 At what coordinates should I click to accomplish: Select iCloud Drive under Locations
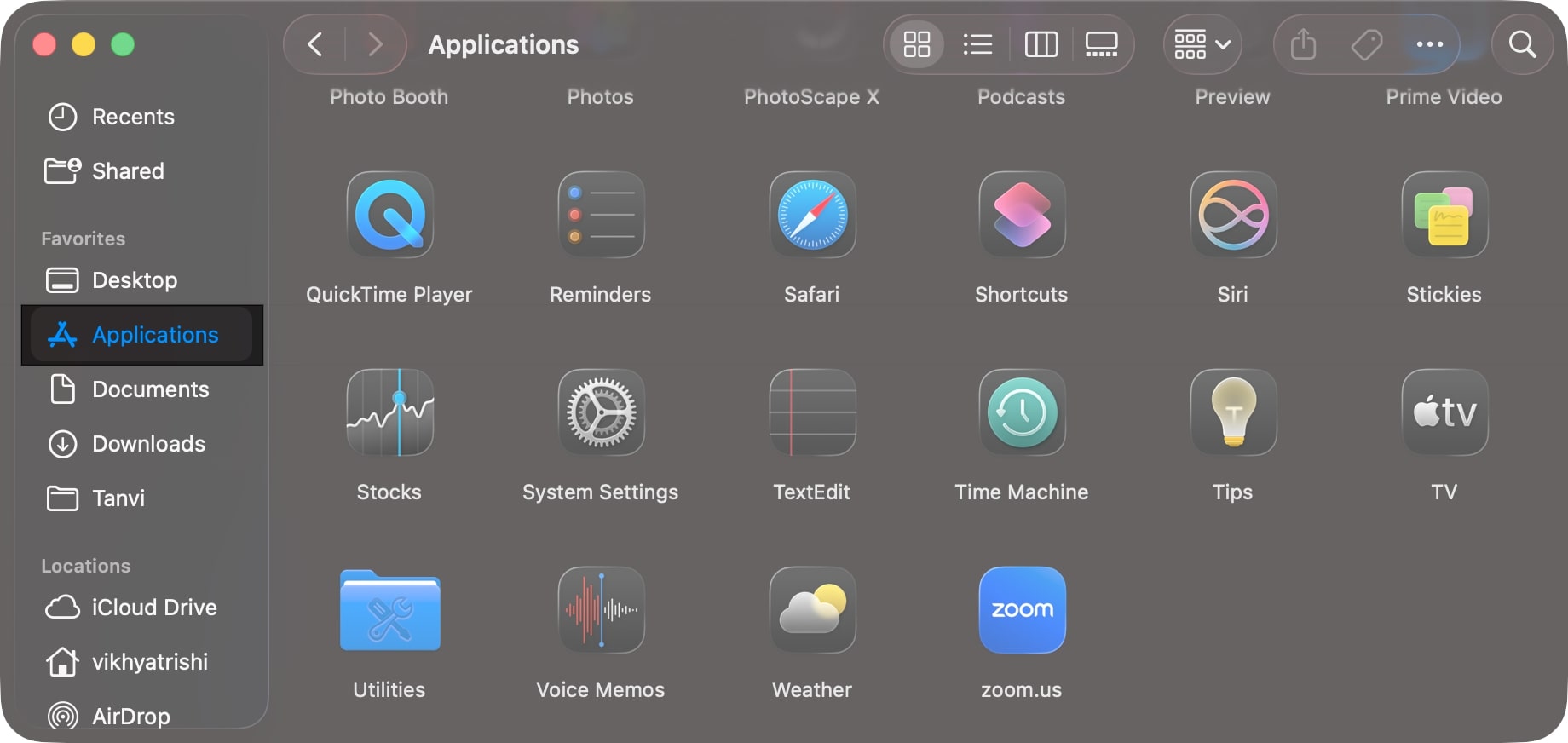click(x=141, y=608)
